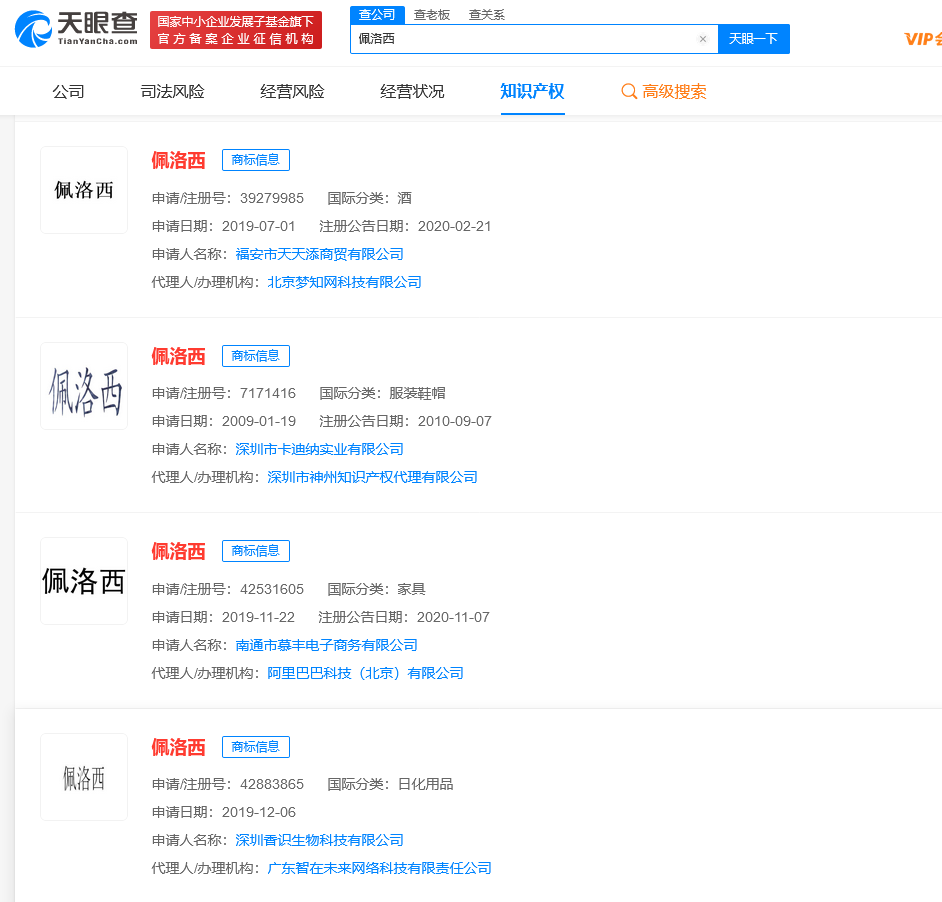Select the 查老板 search tab
Viewport: 942px width, 902px height.
click(x=431, y=14)
